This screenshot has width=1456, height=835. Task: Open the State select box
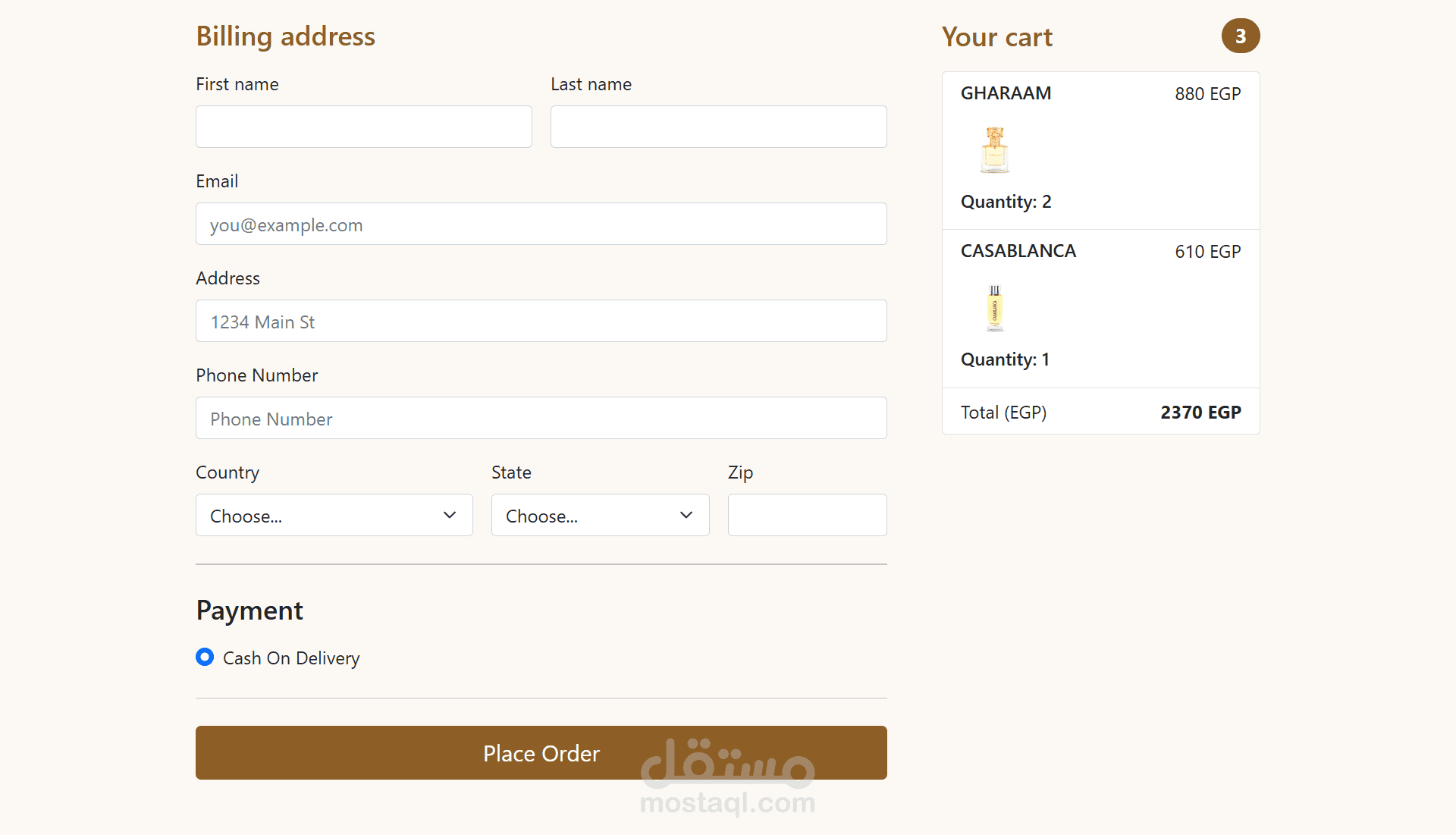584,515
